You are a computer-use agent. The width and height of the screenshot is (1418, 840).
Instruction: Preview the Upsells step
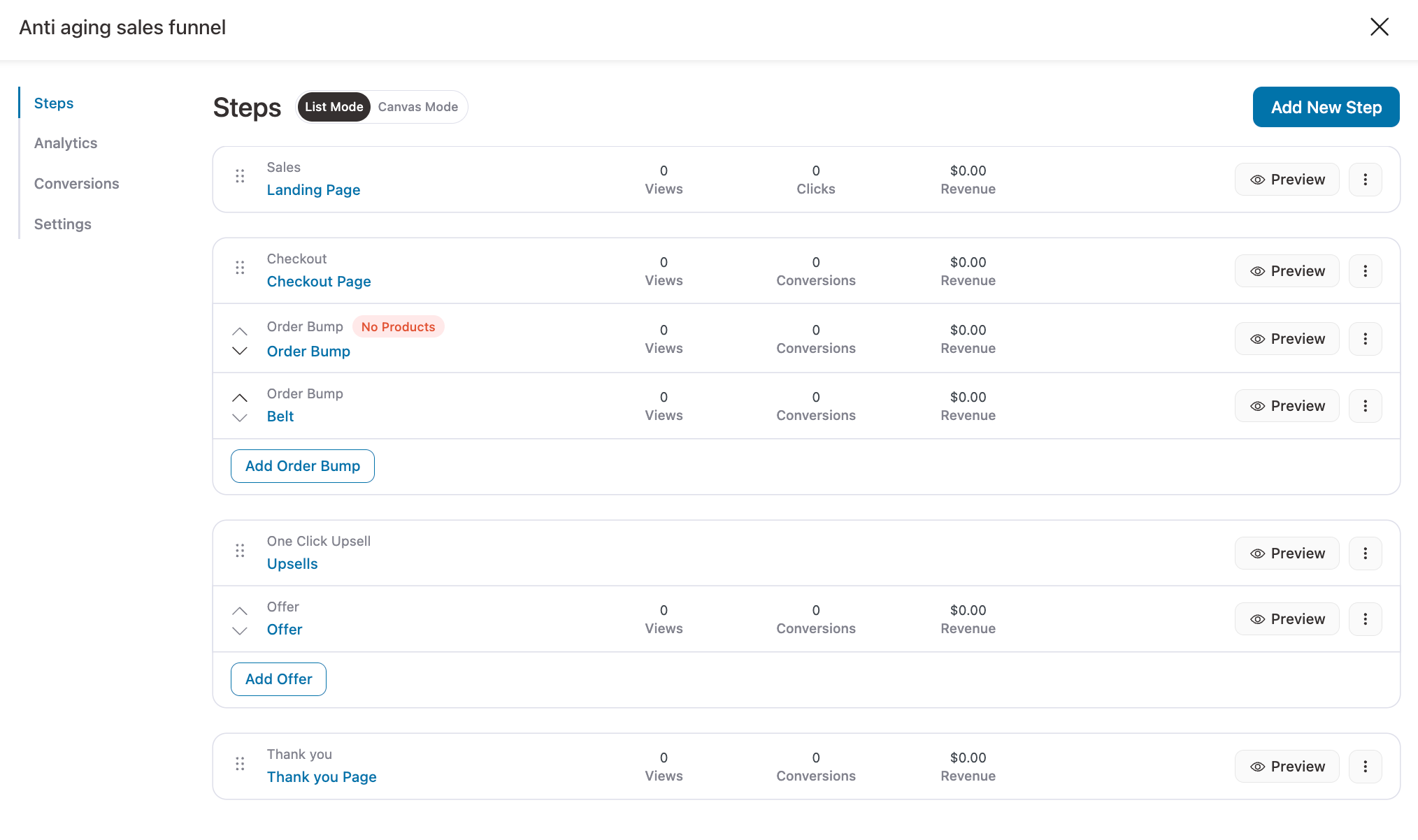(1287, 553)
